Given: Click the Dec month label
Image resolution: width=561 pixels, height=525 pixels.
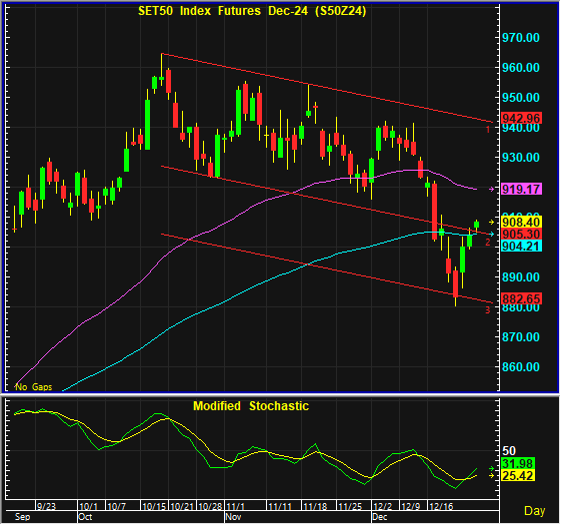Looking at the screenshot, I should [x=380, y=517].
